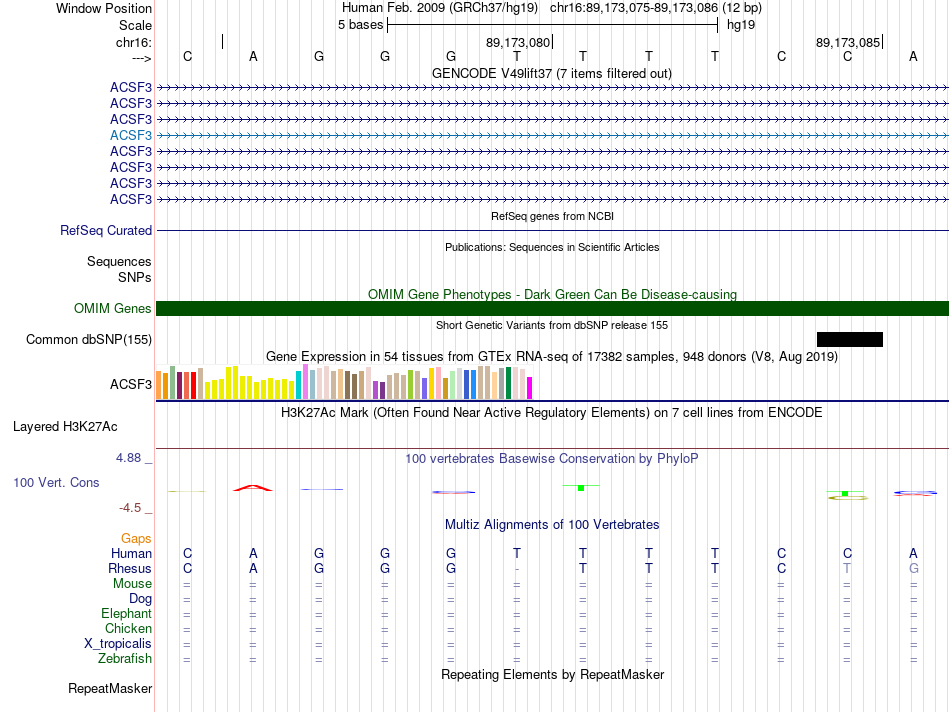Click the 89,173,085 position marker
Viewport: 950px width, 712px height.
[848, 42]
